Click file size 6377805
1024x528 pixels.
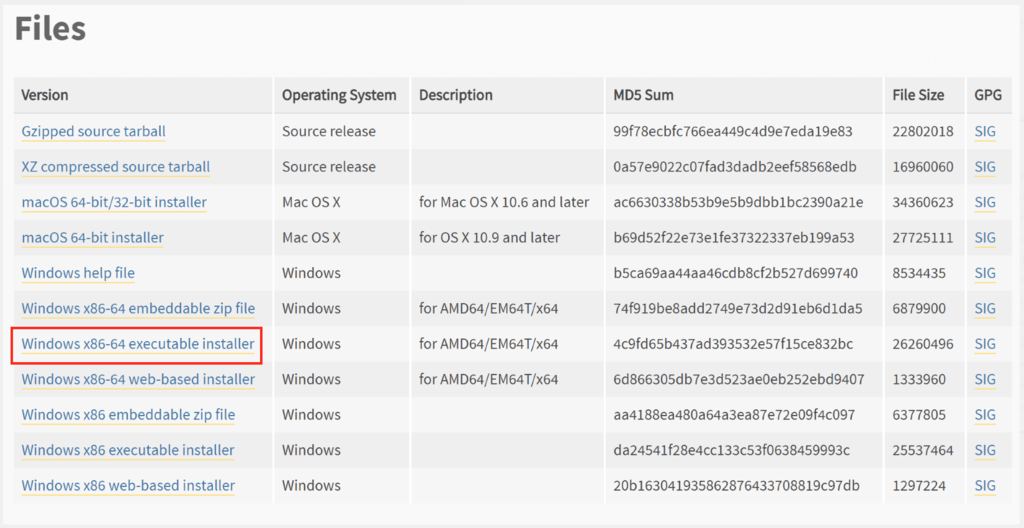(920, 414)
